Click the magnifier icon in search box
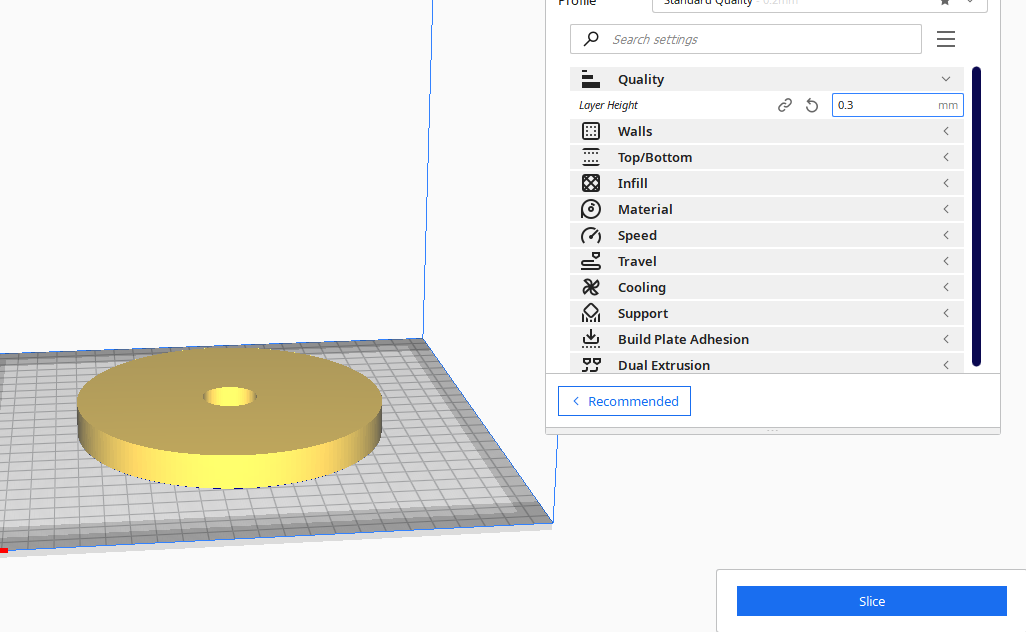The height and width of the screenshot is (632, 1026). pos(591,39)
